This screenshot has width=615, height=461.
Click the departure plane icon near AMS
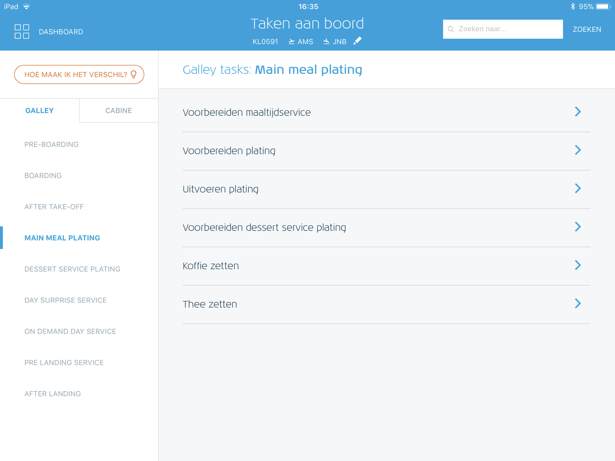click(x=291, y=42)
